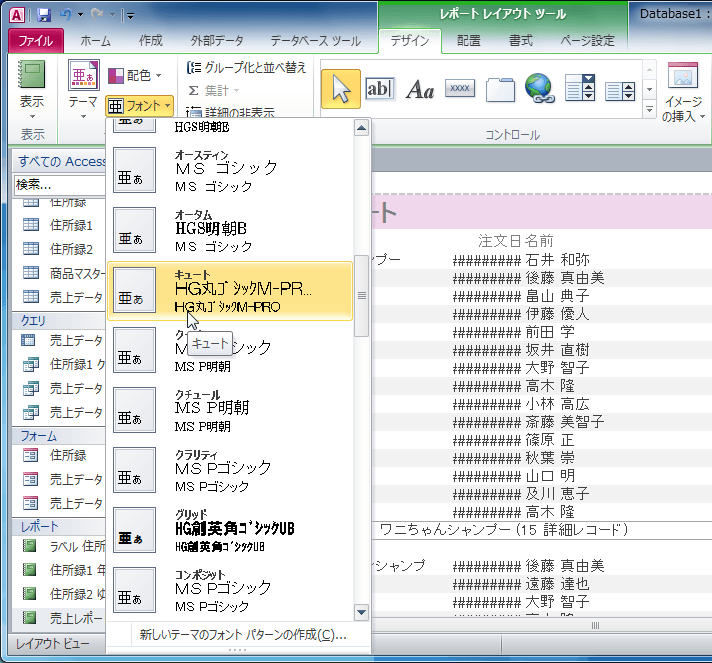Select the list box control icon
Screen dimensions: 712x663
click(x=620, y=91)
